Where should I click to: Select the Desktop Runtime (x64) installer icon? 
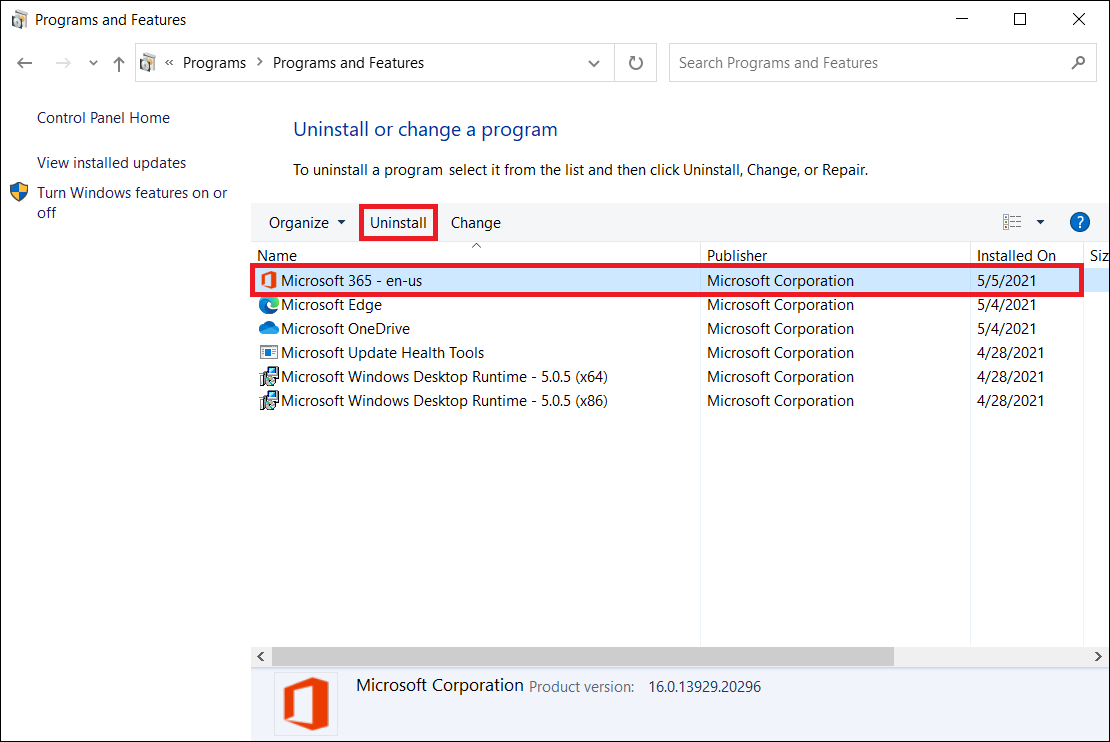[x=268, y=377]
